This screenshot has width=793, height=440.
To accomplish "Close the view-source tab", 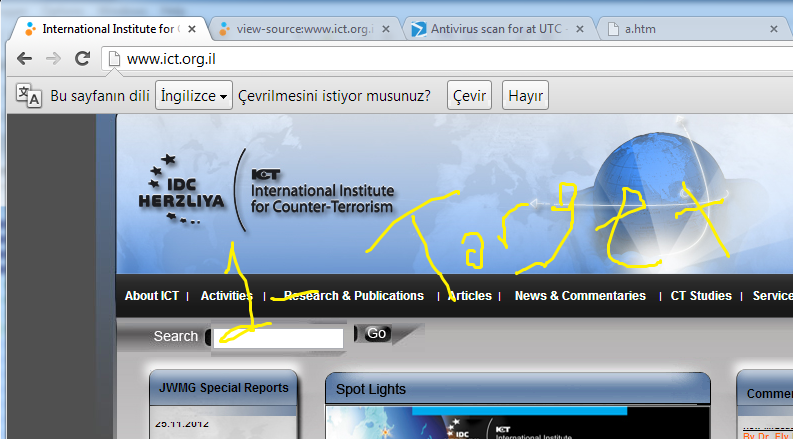I will pos(386,29).
